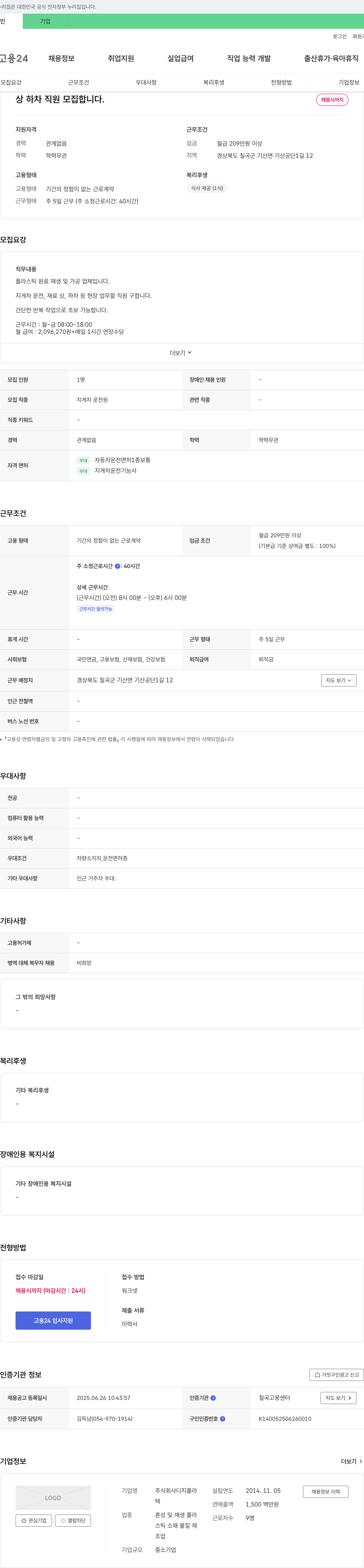
Task: Open the 채용정보 menu
Action: 61,58
